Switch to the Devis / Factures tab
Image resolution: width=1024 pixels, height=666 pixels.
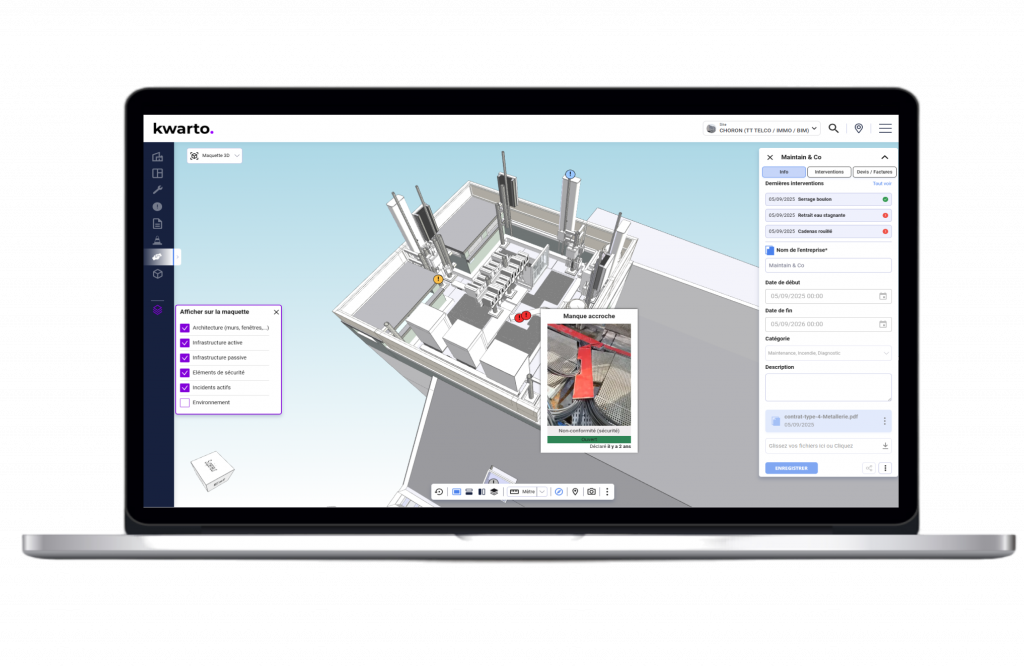pos(875,172)
